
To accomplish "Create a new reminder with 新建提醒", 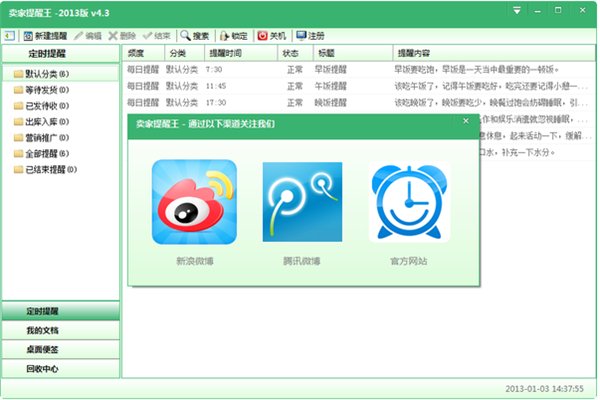I will (45, 36).
